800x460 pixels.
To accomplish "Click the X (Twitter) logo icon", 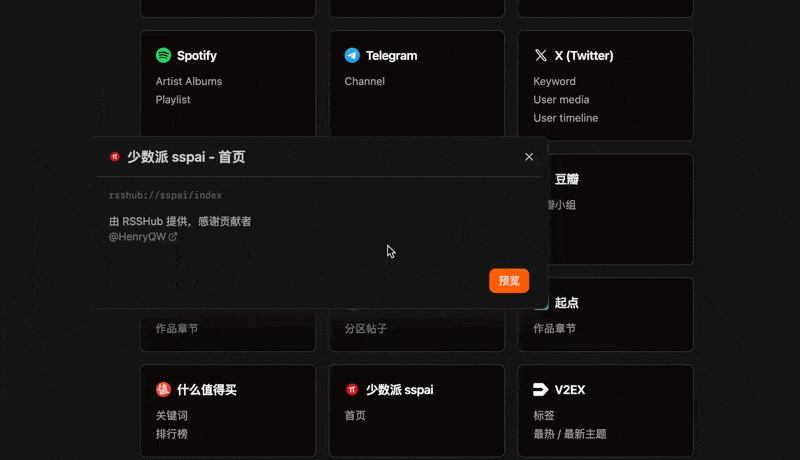I will coord(541,56).
